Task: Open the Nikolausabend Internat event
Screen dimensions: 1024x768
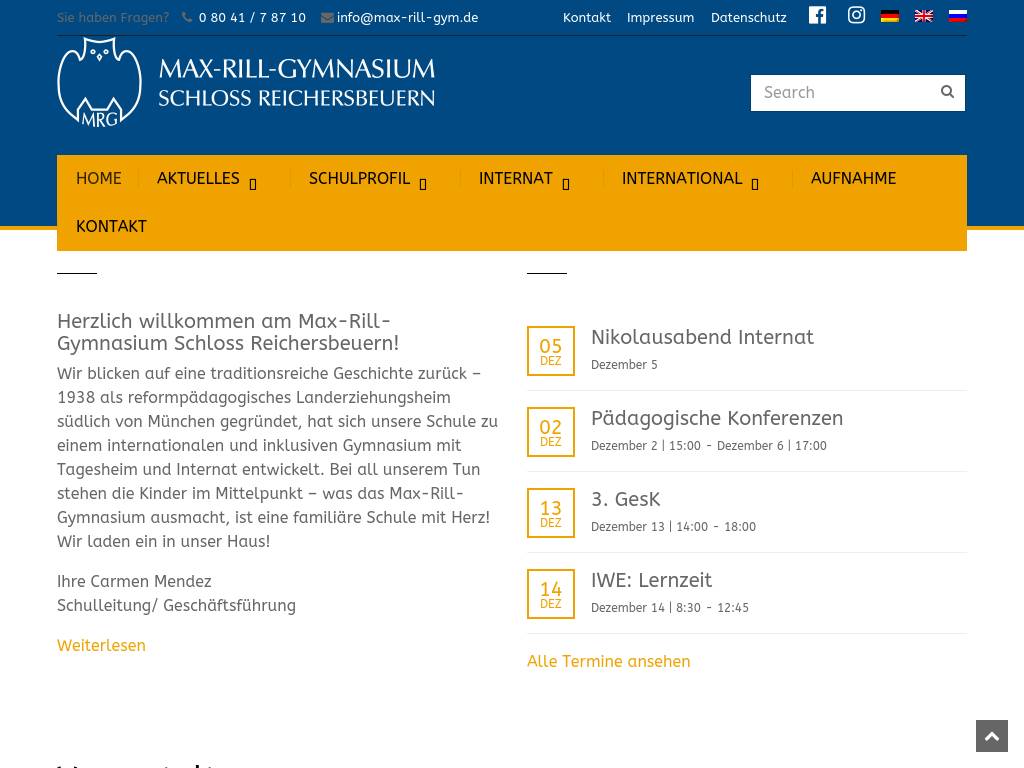Action: (x=702, y=338)
